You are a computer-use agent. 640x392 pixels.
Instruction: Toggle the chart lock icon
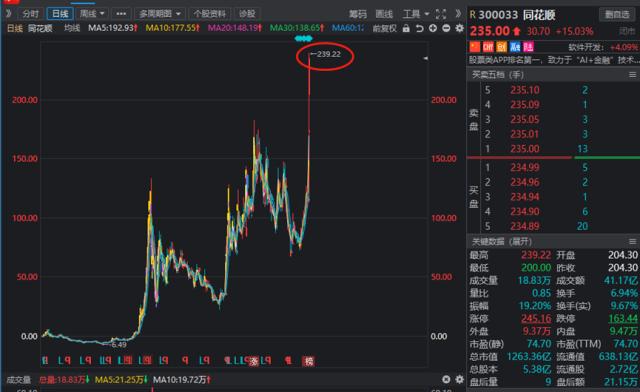[406, 28]
